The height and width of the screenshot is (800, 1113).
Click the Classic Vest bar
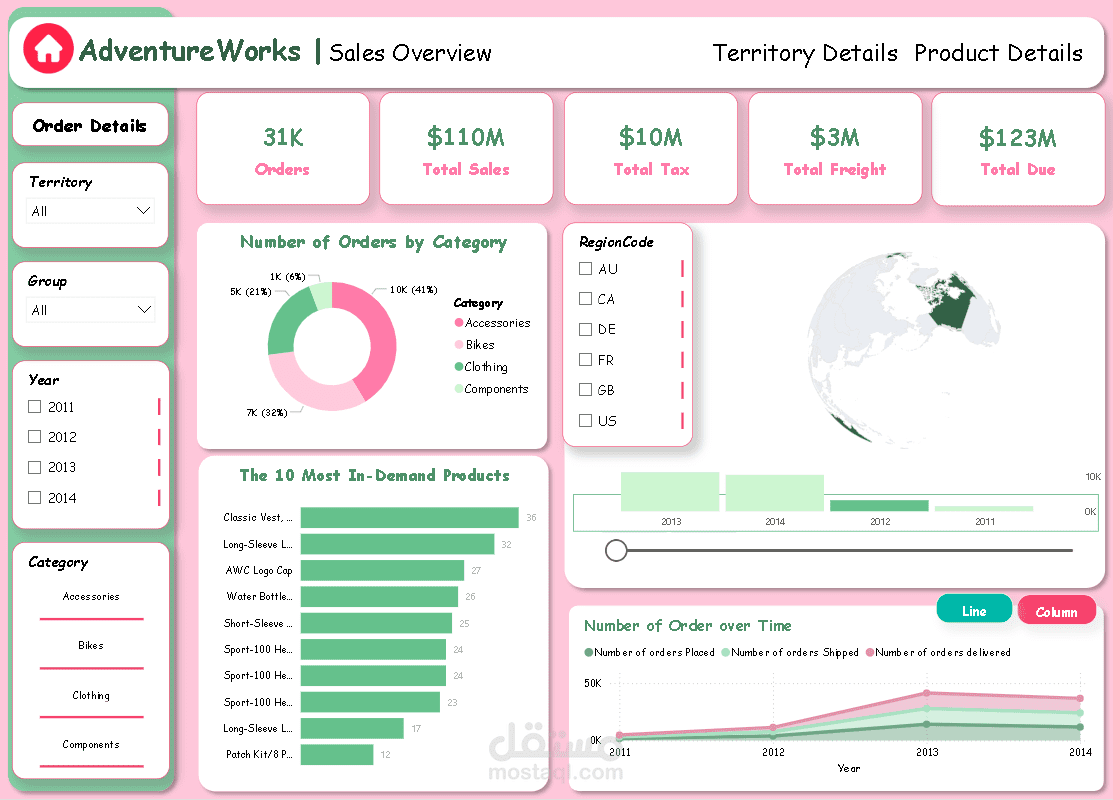click(x=410, y=517)
